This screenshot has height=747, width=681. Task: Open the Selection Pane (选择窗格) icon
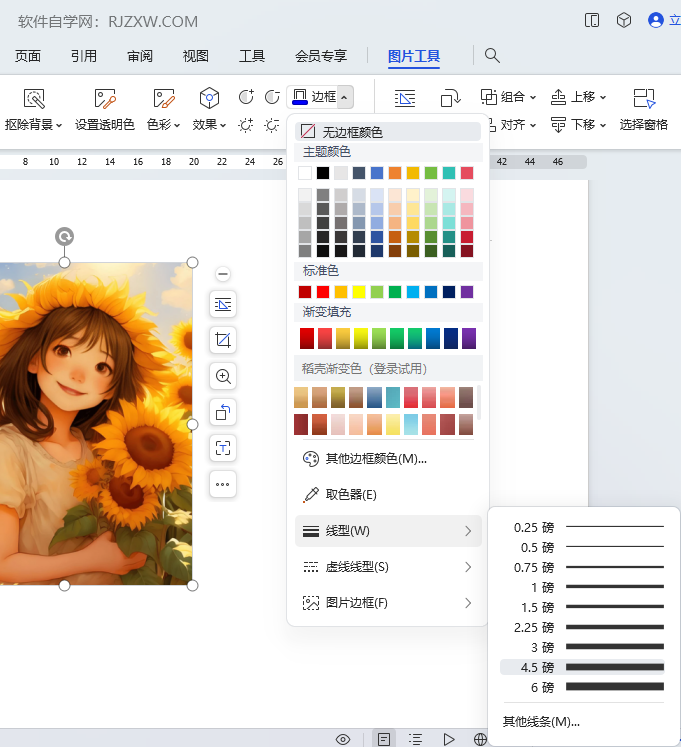click(x=644, y=99)
